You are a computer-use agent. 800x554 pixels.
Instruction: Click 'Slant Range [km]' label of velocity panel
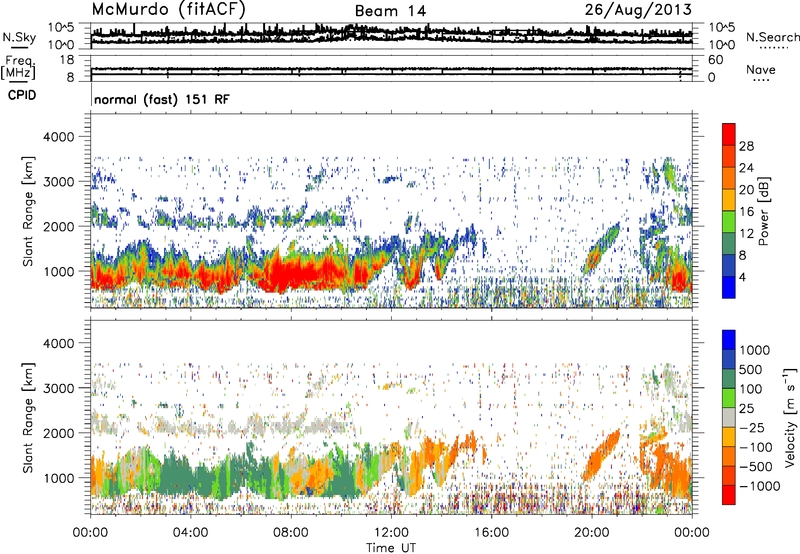(x=28, y=417)
